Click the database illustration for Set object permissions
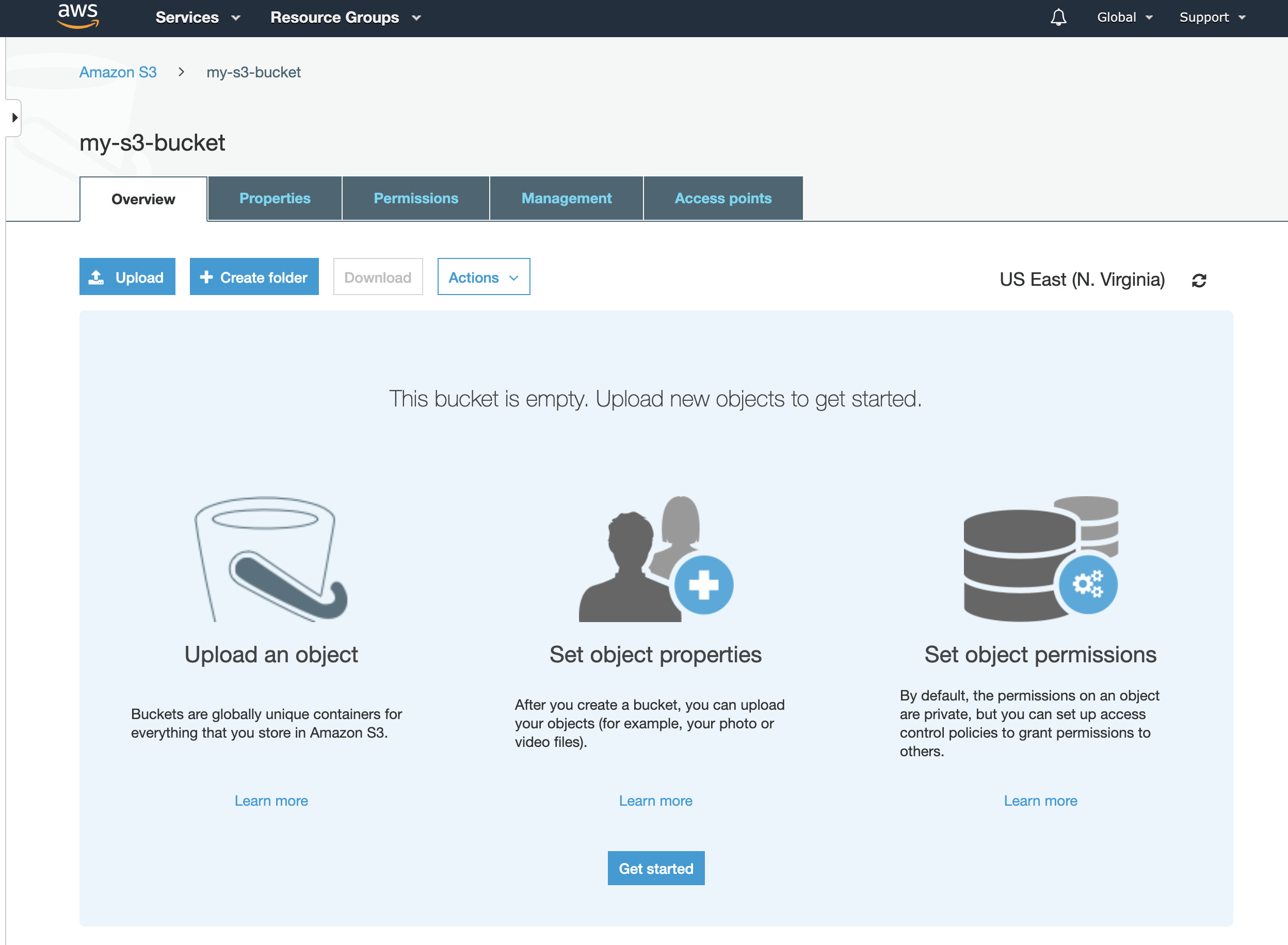 [1040, 559]
